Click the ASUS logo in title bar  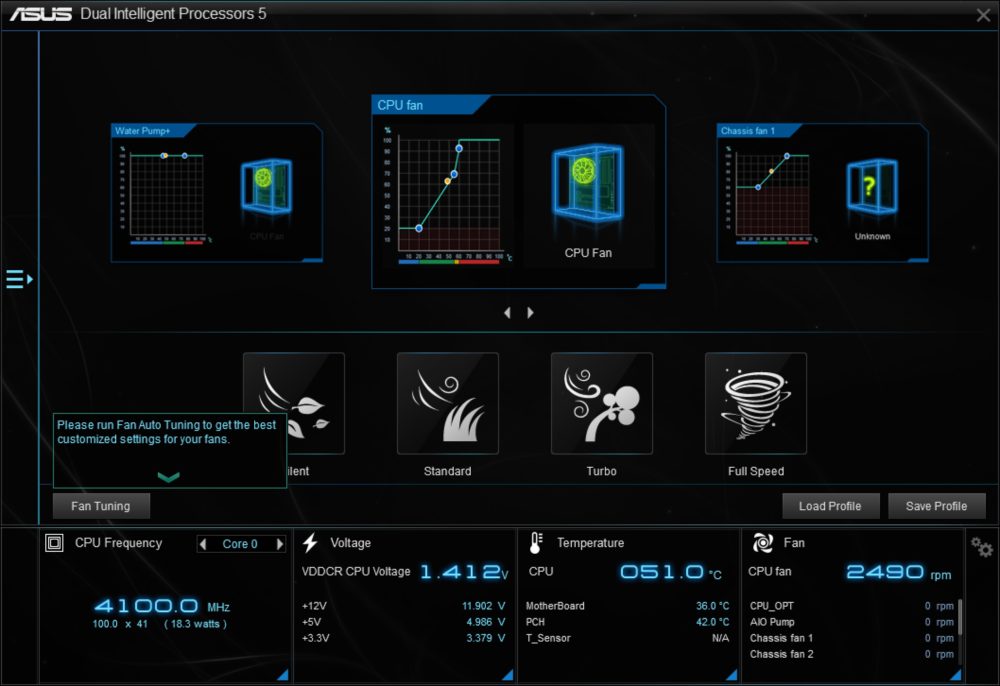(41, 14)
